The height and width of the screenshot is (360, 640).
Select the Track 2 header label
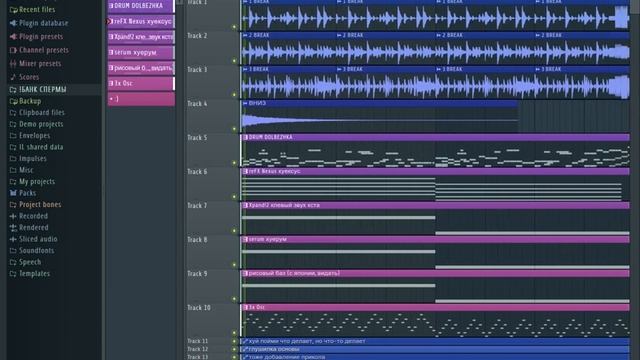point(197,36)
